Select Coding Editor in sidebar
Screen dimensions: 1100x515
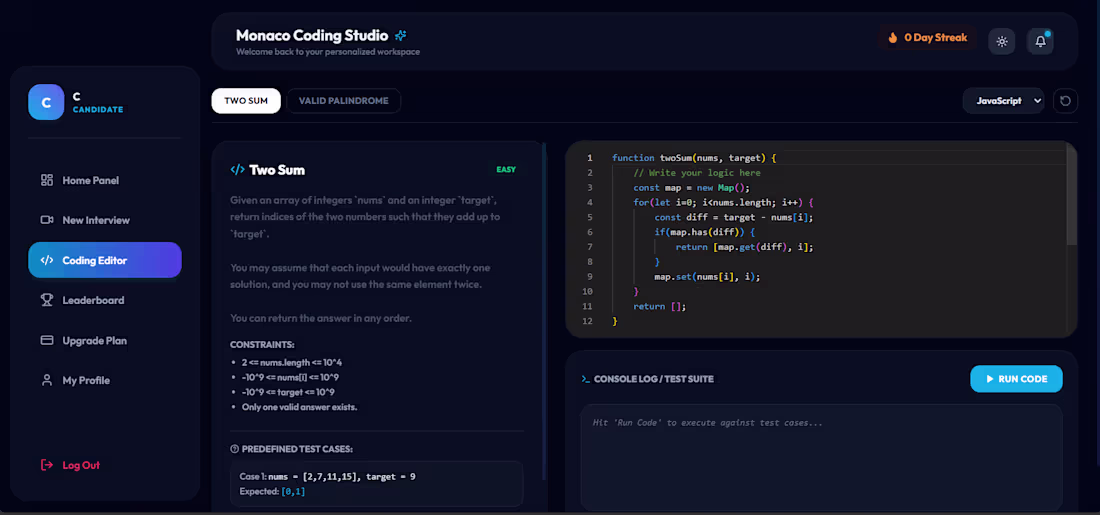coord(105,260)
